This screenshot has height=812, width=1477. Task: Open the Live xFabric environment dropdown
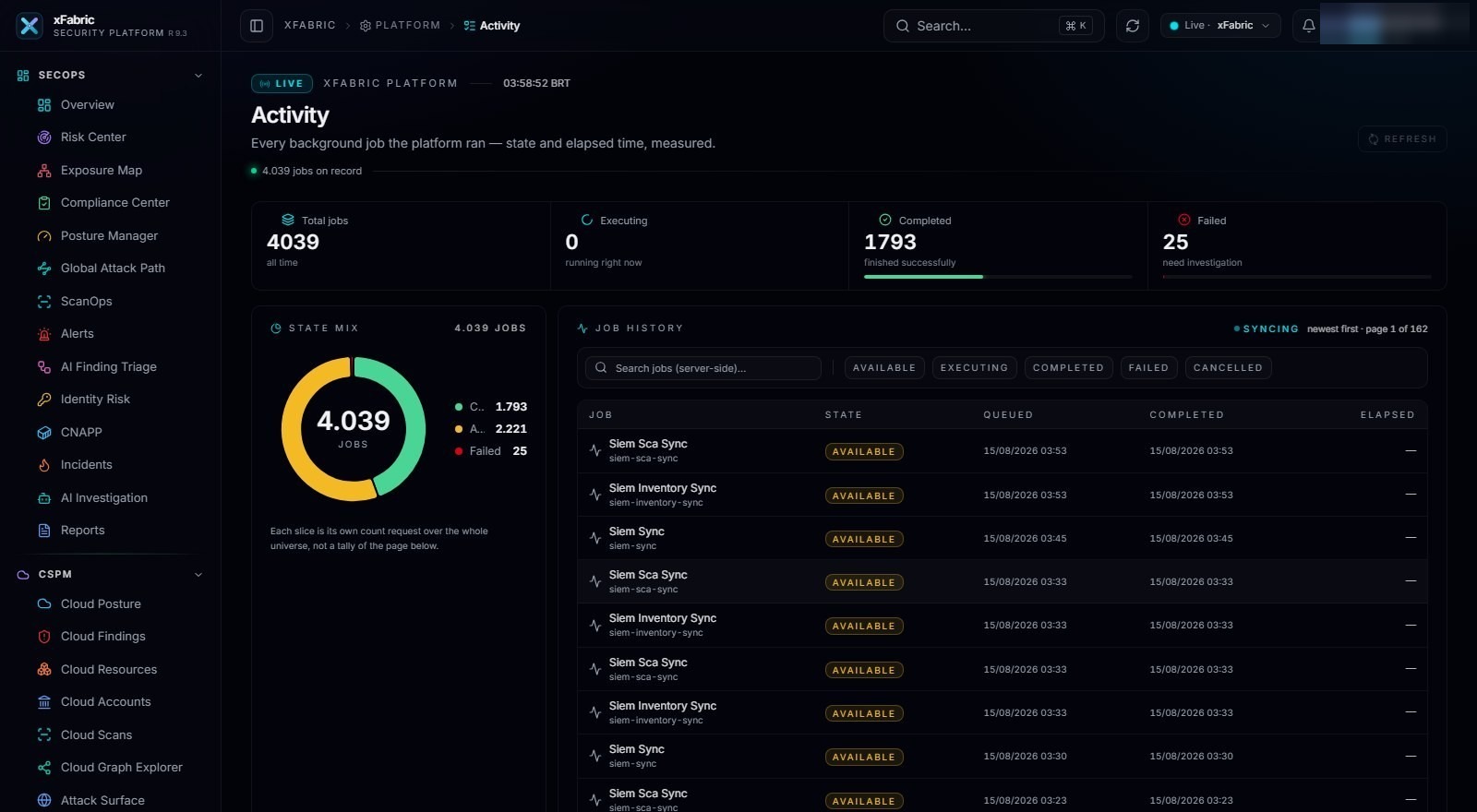coord(1220,26)
